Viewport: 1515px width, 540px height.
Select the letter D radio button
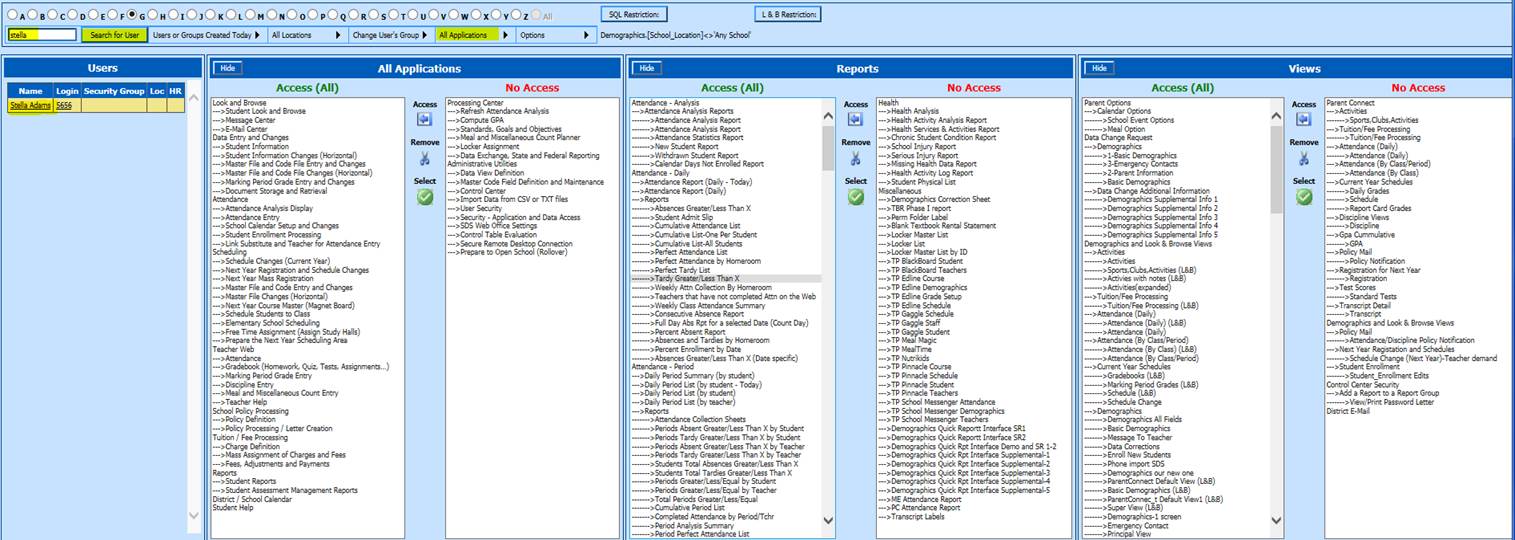coord(72,15)
